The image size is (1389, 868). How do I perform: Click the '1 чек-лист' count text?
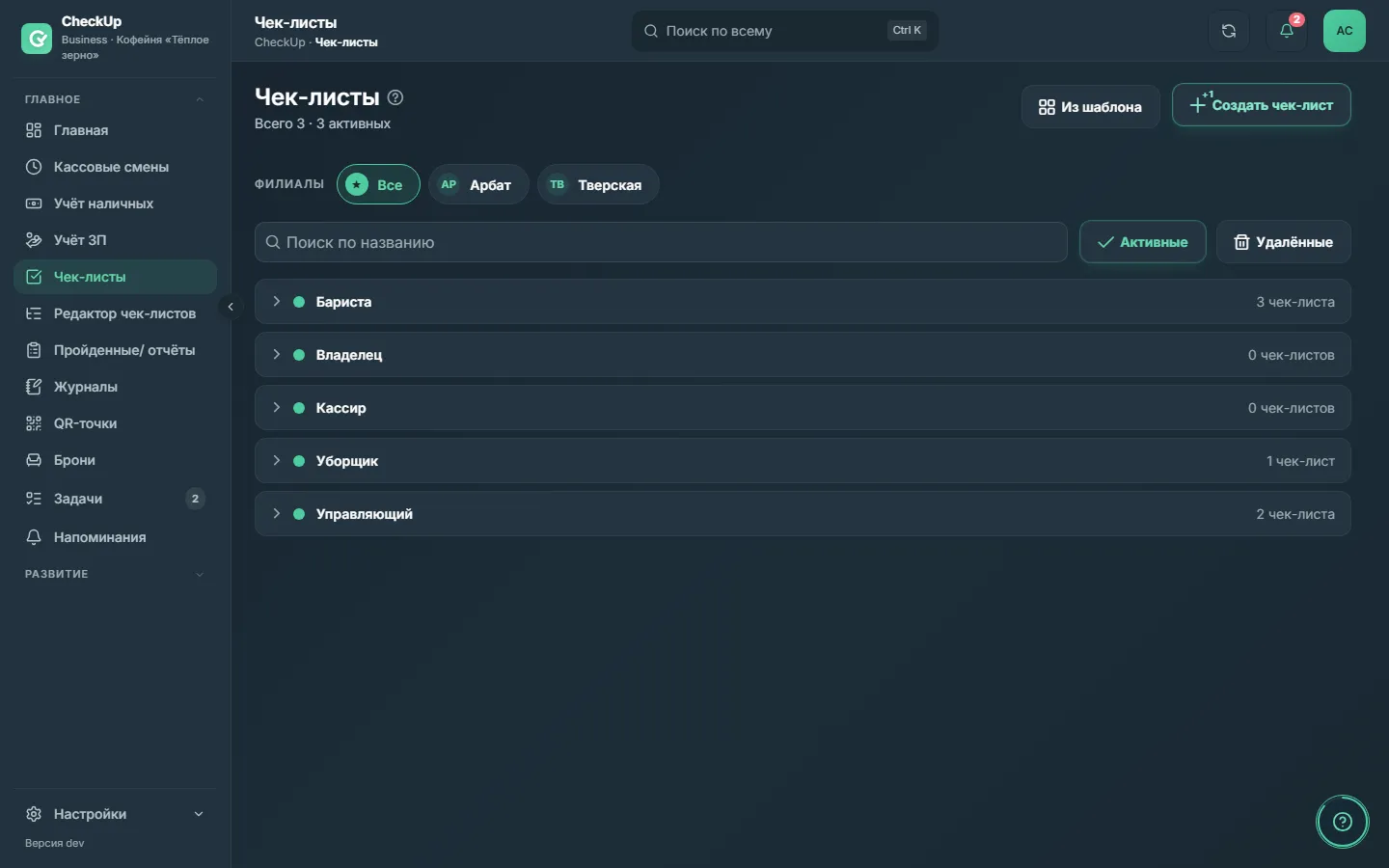tap(1300, 461)
